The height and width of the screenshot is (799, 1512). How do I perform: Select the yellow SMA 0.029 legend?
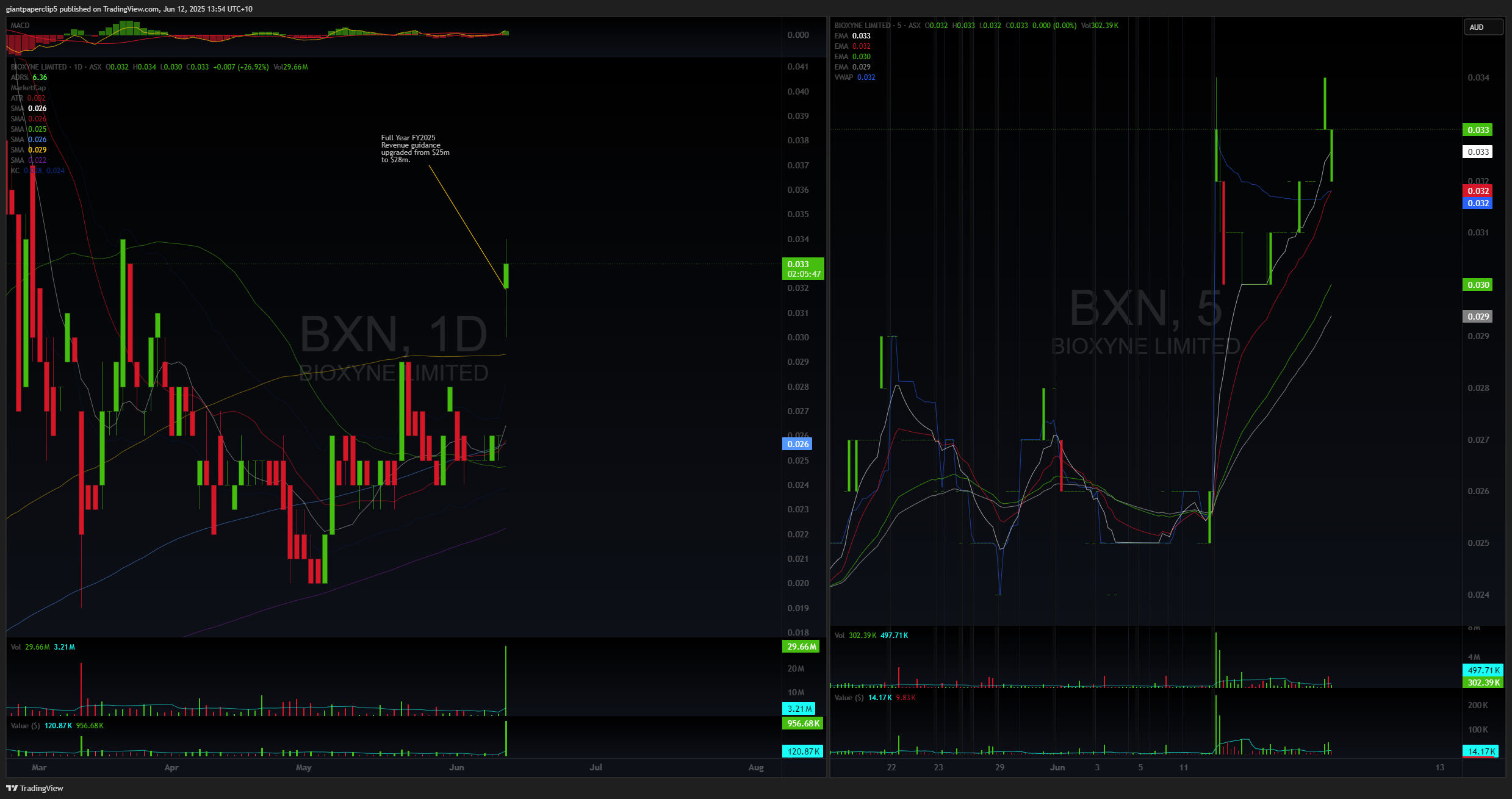[x=29, y=150]
